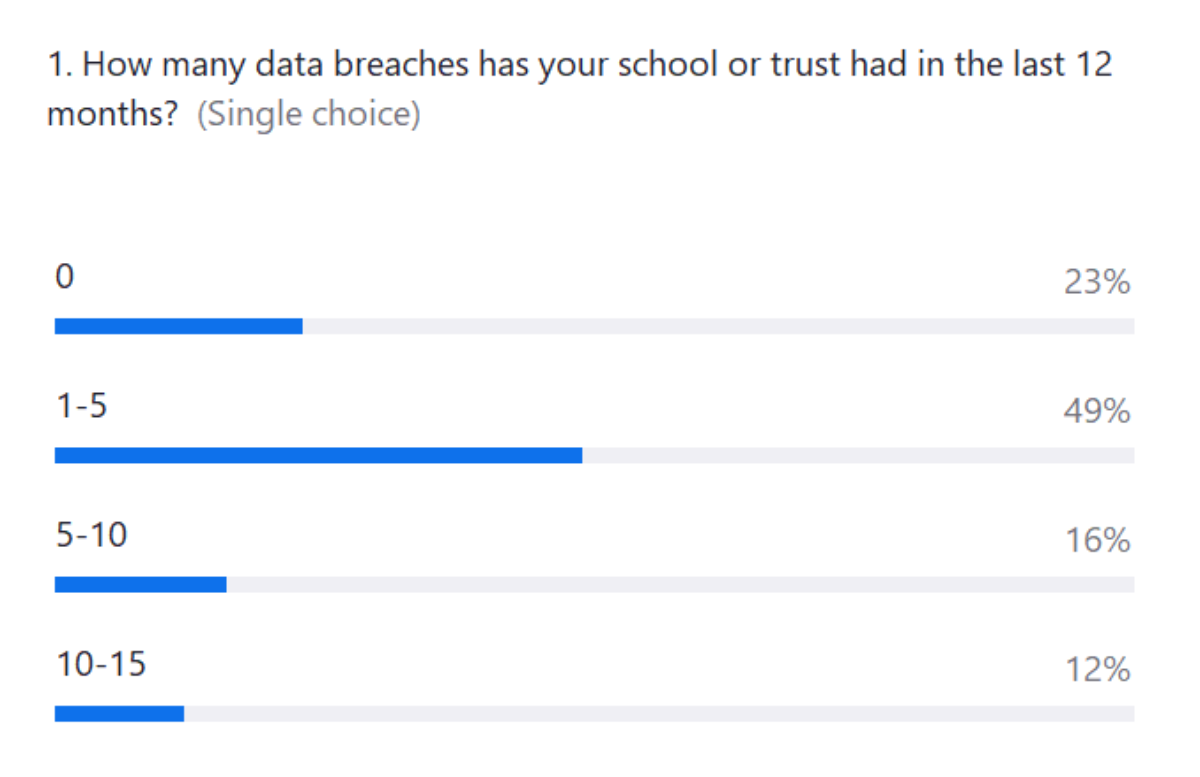
Task: Click the gray unfilled bar portion for '10-15'
Action: coord(659,713)
